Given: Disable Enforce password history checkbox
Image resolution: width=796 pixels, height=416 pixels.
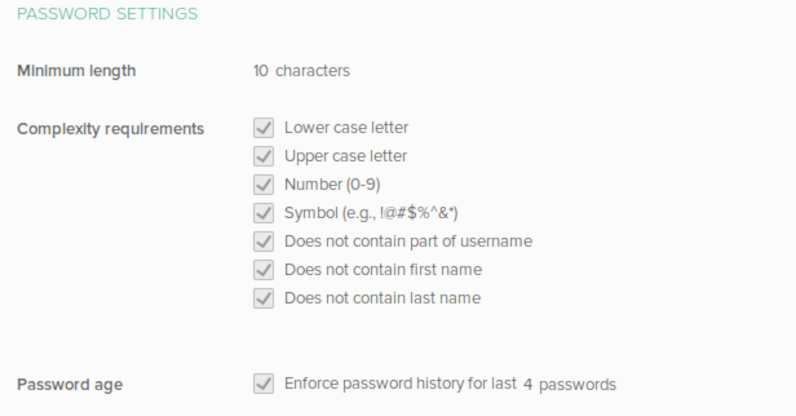Looking at the screenshot, I should pyautogui.click(x=263, y=384).
